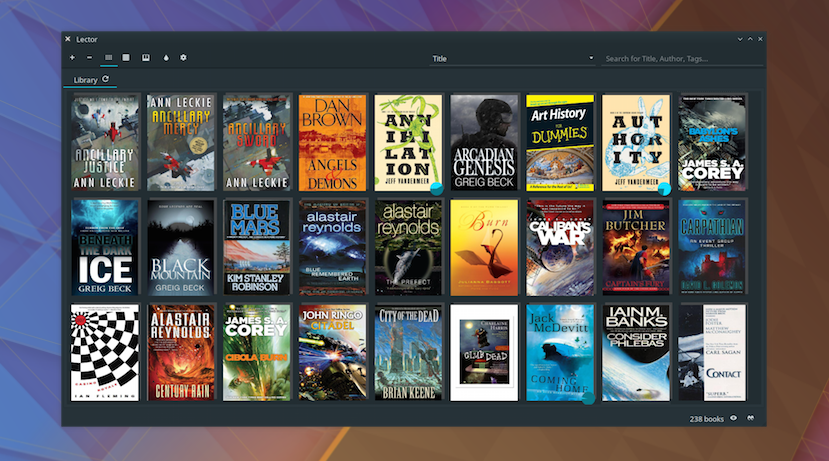Click the 238 books status text
The image size is (829, 461).
pos(706,419)
